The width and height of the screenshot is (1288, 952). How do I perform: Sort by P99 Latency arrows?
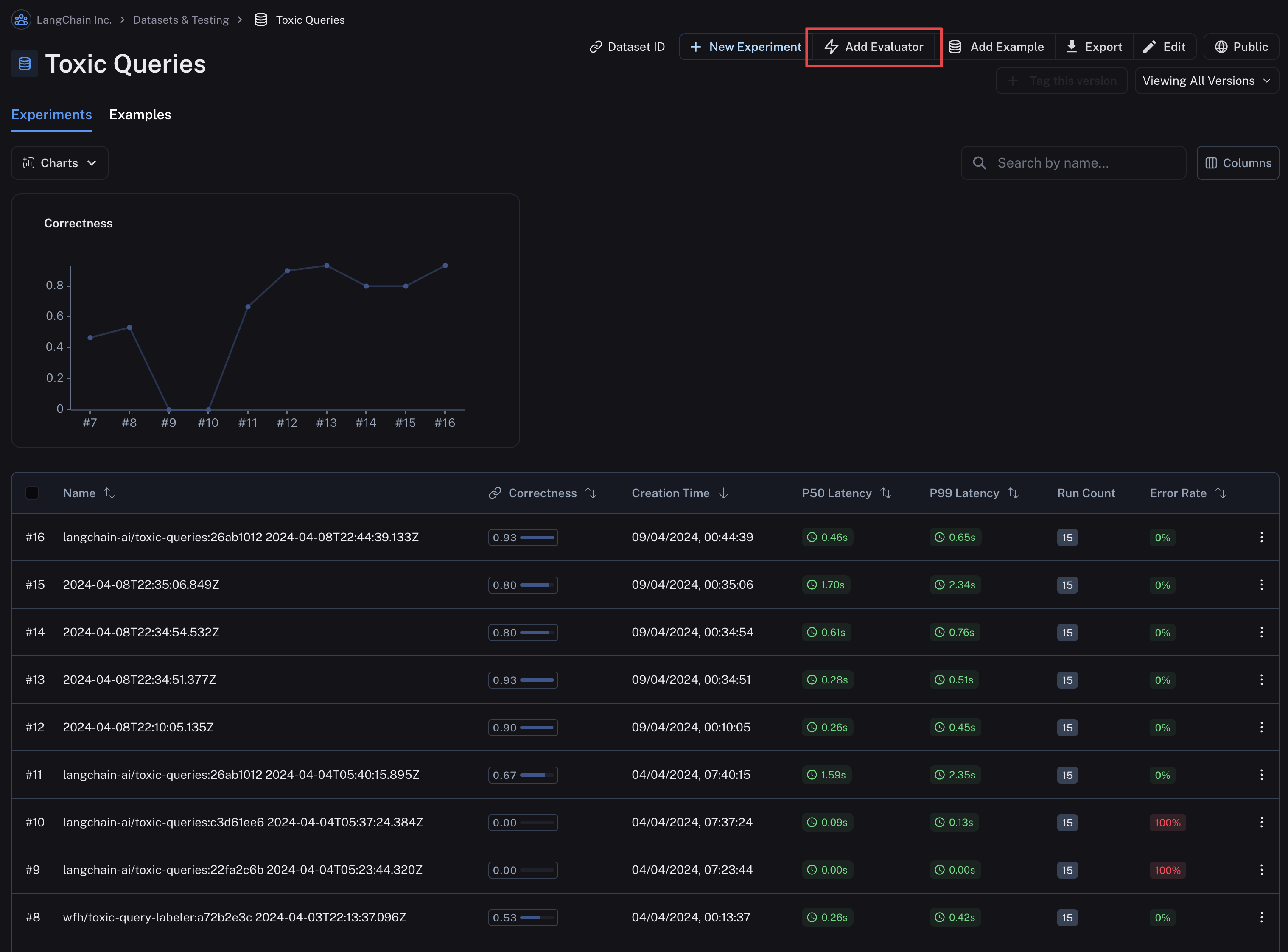[1013, 493]
